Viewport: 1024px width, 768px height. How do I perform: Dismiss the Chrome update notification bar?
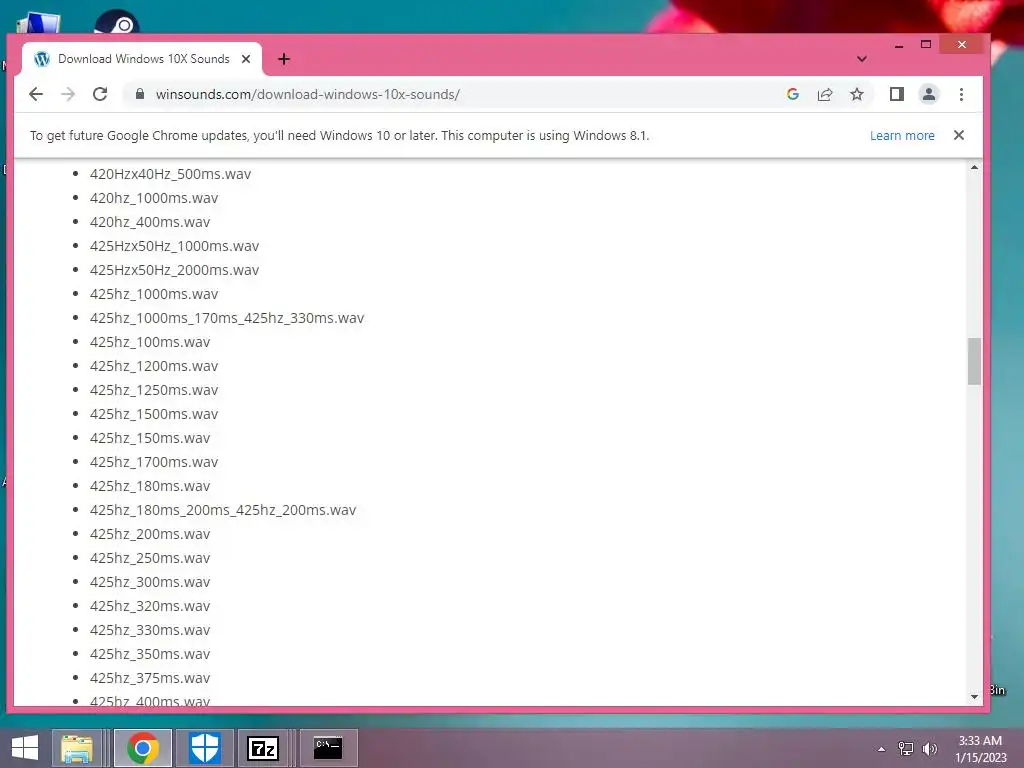pyautogui.click(x=959, y=135)
